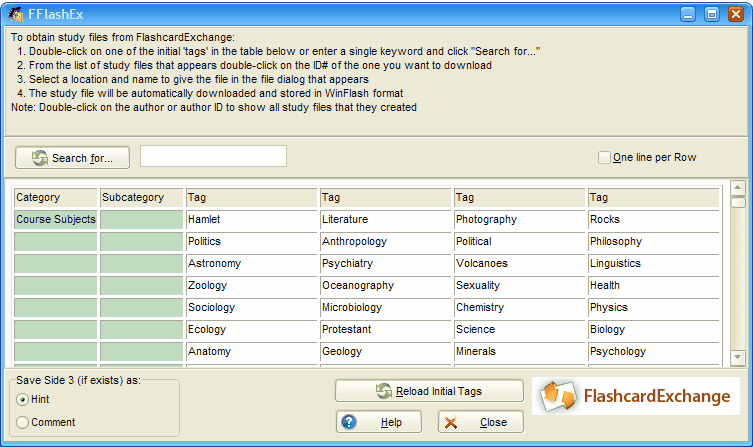
Task: Select the Zoology tag
Action: point(252,286)
